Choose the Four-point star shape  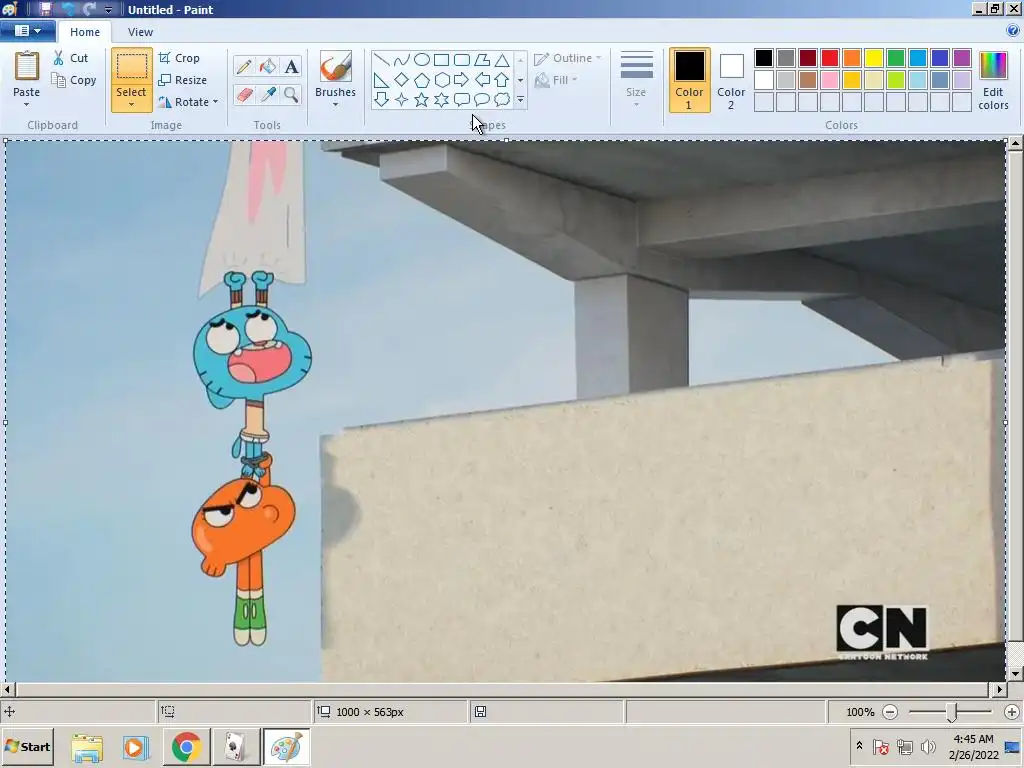coord(402,99)
